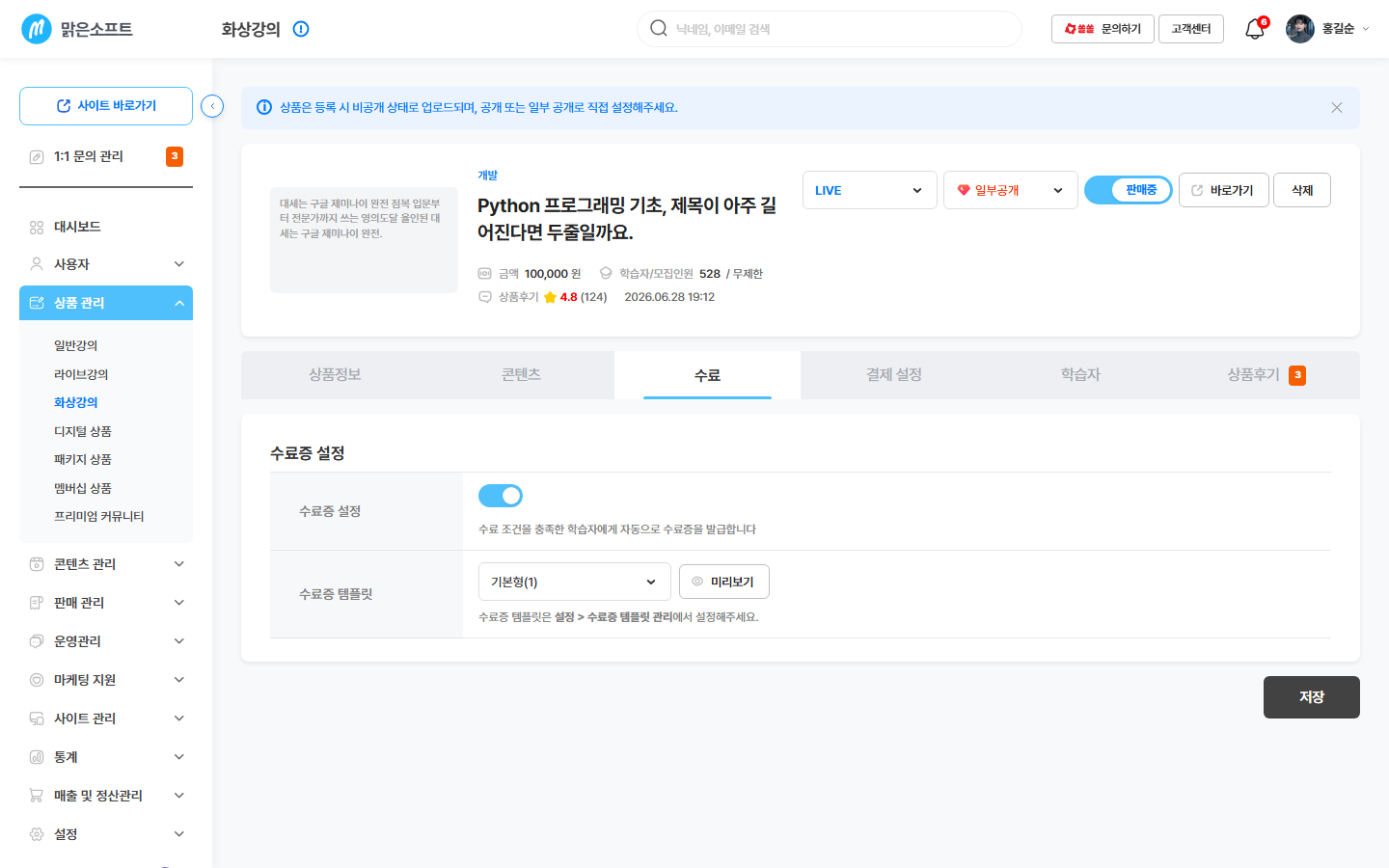
Task: Click the rating star icon
Action: pos(550,297)
